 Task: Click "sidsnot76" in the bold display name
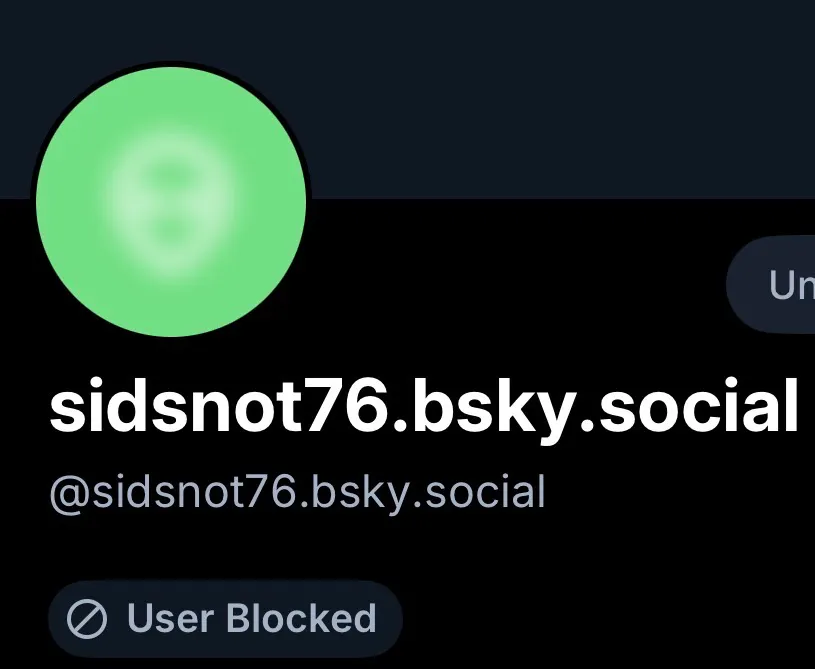click(x=220, y=405)
